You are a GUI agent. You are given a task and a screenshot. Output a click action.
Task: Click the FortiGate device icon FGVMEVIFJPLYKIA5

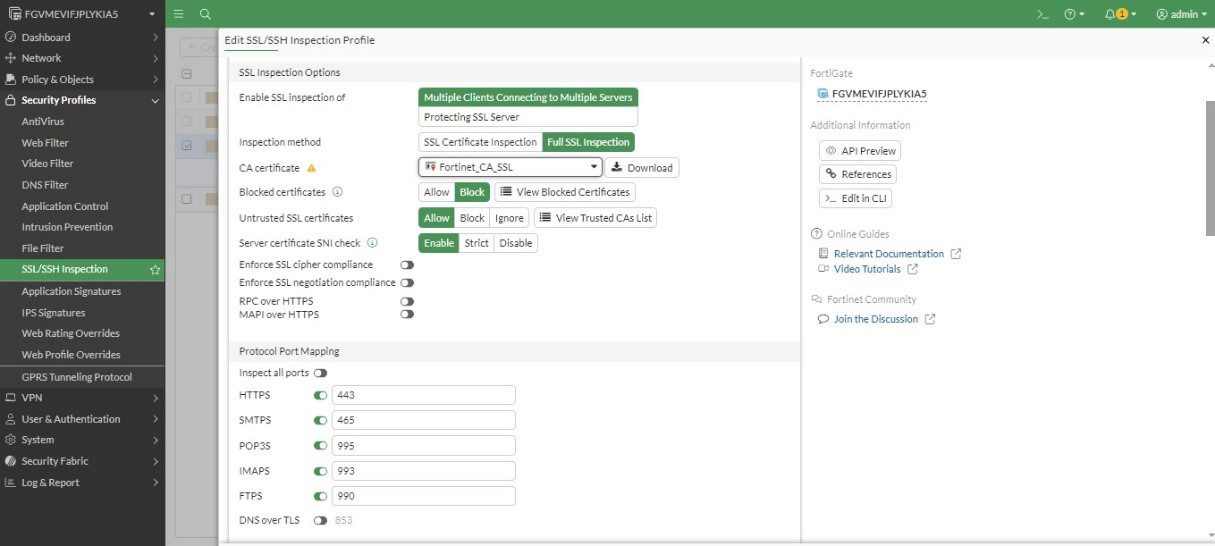click(x=823, y=94)
